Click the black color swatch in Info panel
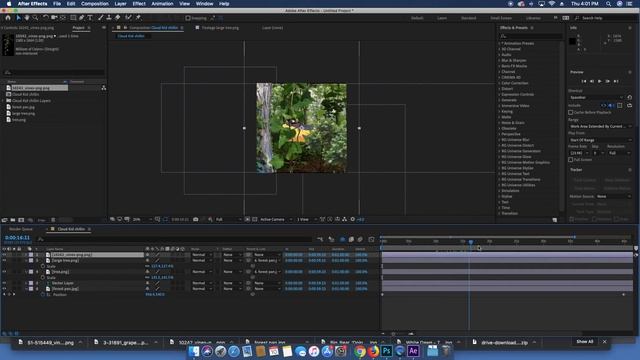Screen dimensions: 640x360 (573, 41)
